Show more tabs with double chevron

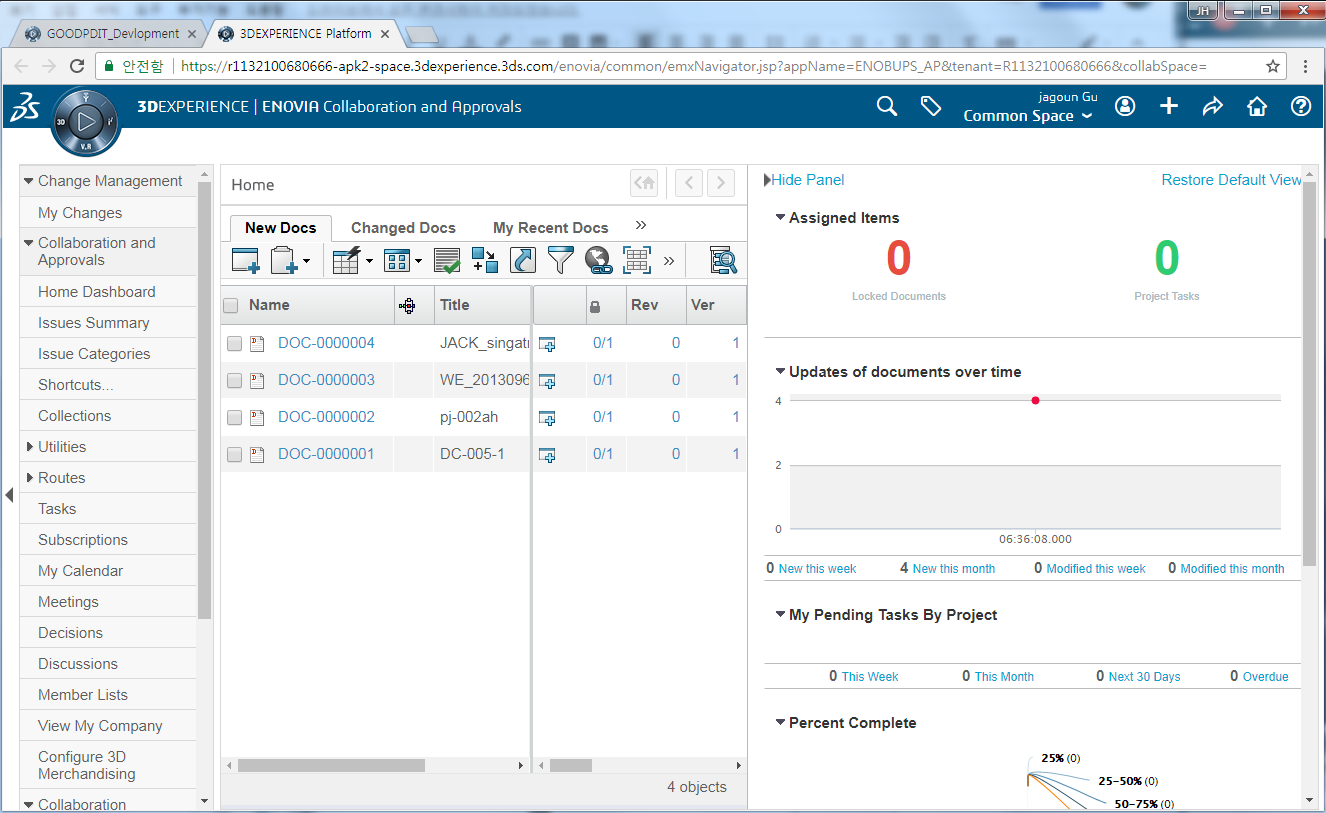[x=641, y=225]
